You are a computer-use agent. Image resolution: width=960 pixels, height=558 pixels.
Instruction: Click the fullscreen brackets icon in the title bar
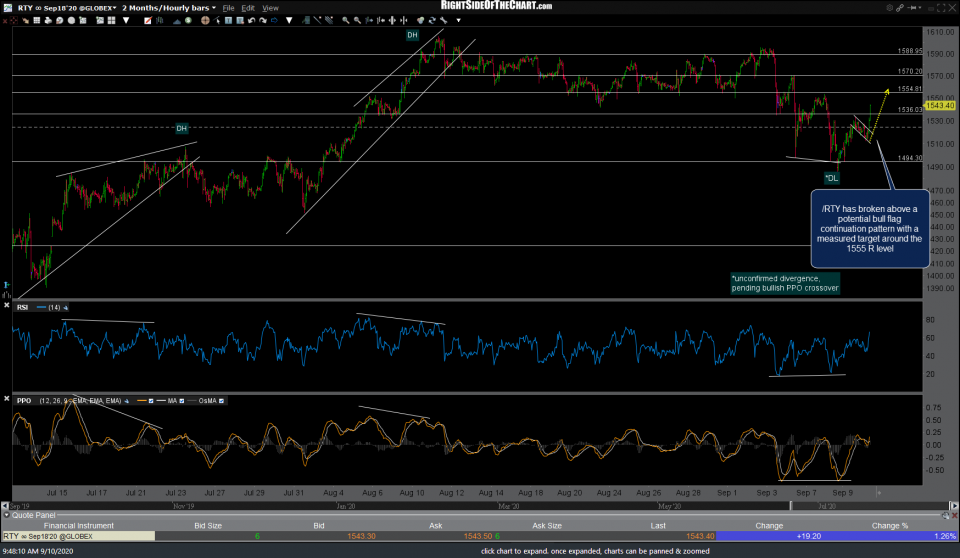pos(941,7)
